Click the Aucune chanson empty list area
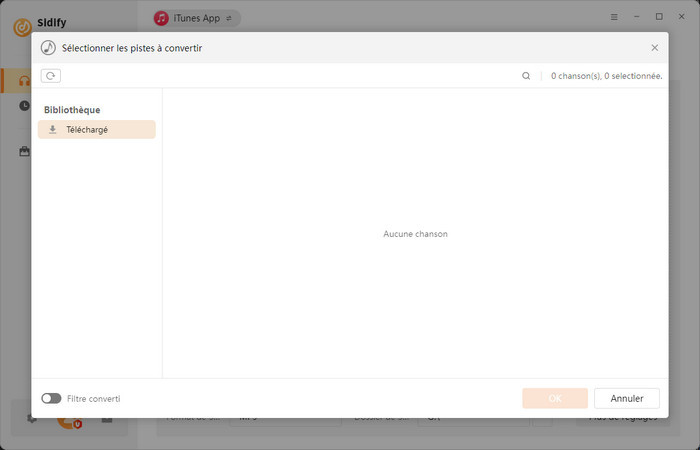The height and width of the screenshot is (450, 700). coord(415,234)
